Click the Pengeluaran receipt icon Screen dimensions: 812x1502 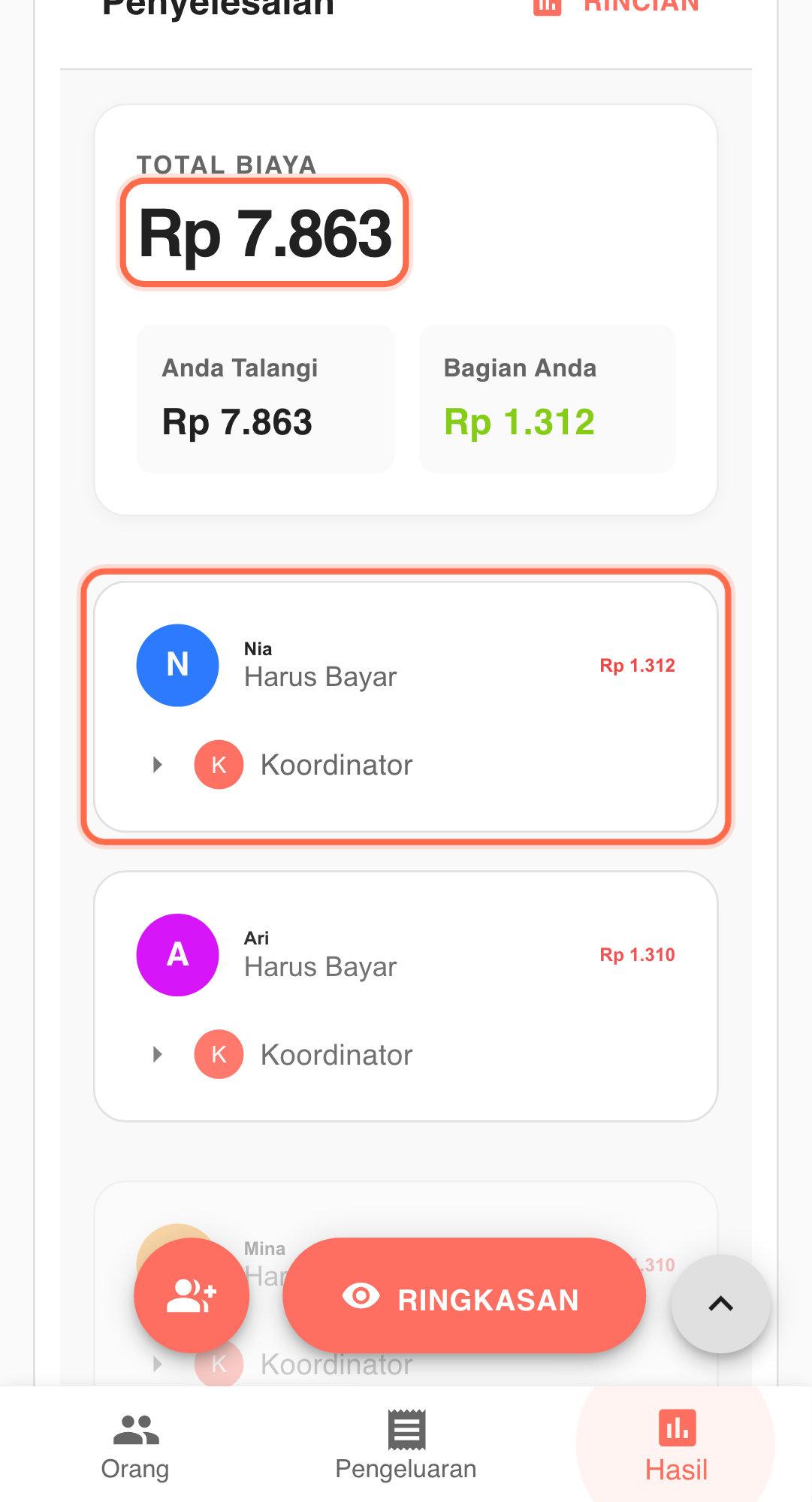(x=406, y=1430)
